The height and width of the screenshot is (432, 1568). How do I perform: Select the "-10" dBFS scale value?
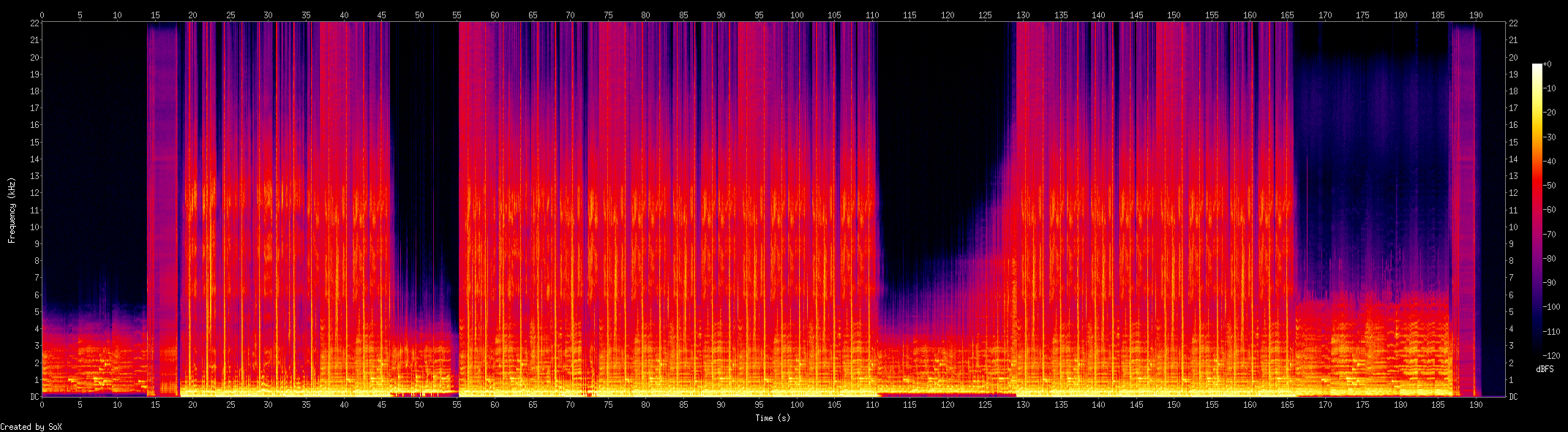1550,88
